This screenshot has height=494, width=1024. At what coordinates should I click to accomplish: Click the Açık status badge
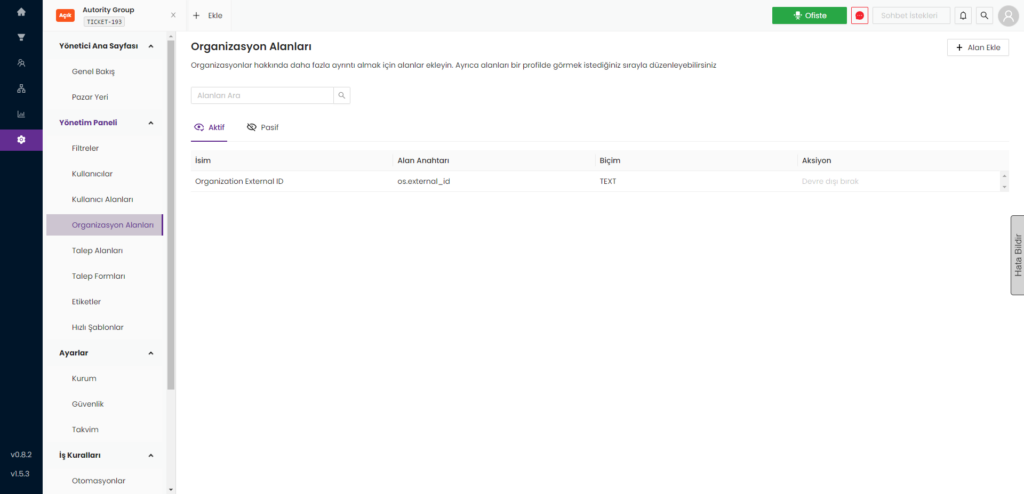(x=65, y=16)
